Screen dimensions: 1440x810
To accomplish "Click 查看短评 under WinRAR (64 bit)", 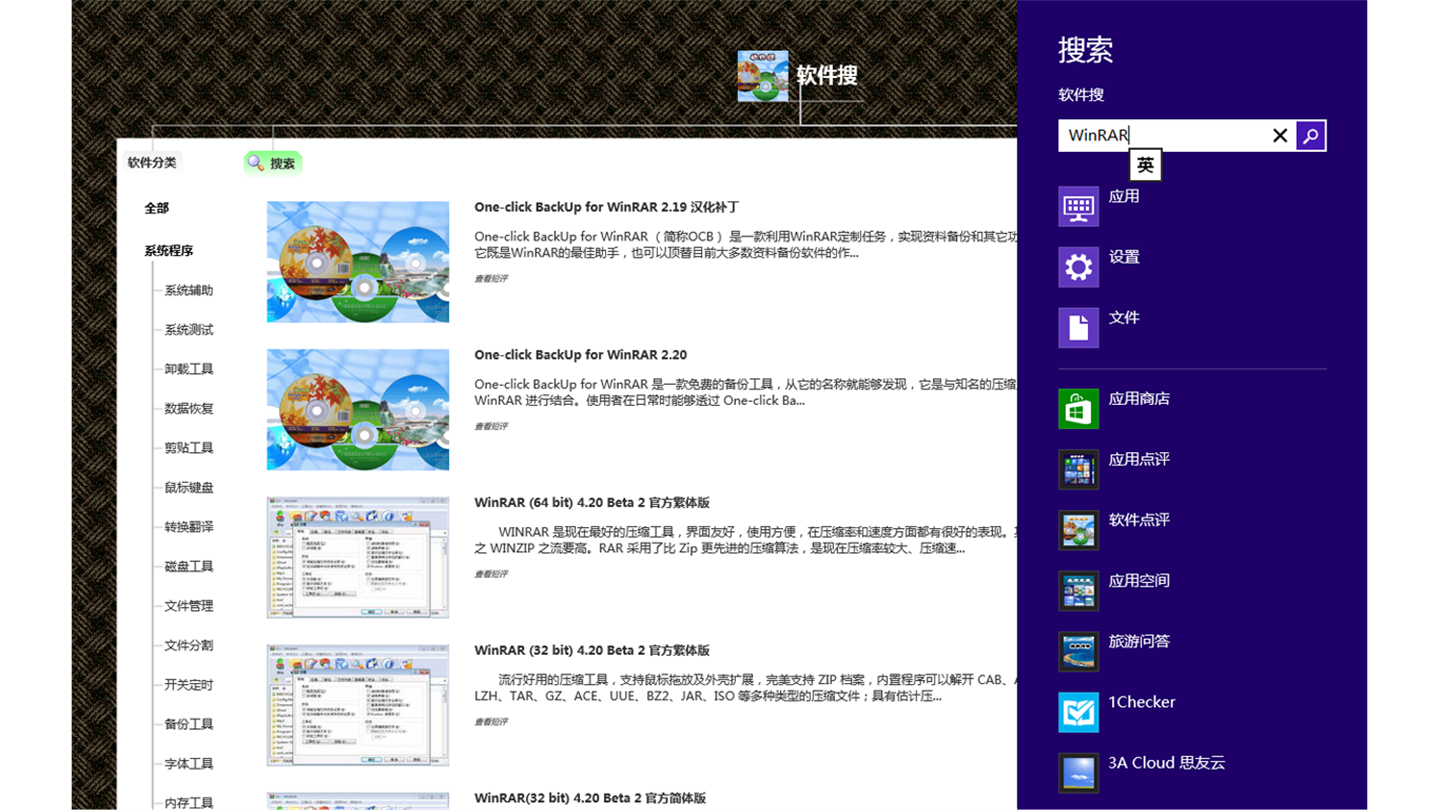I will pos(491,574).
